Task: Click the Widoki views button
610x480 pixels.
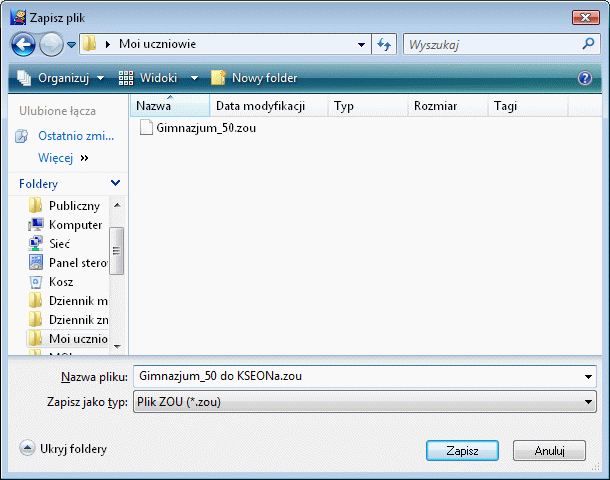Action: [x=148, y=78]
